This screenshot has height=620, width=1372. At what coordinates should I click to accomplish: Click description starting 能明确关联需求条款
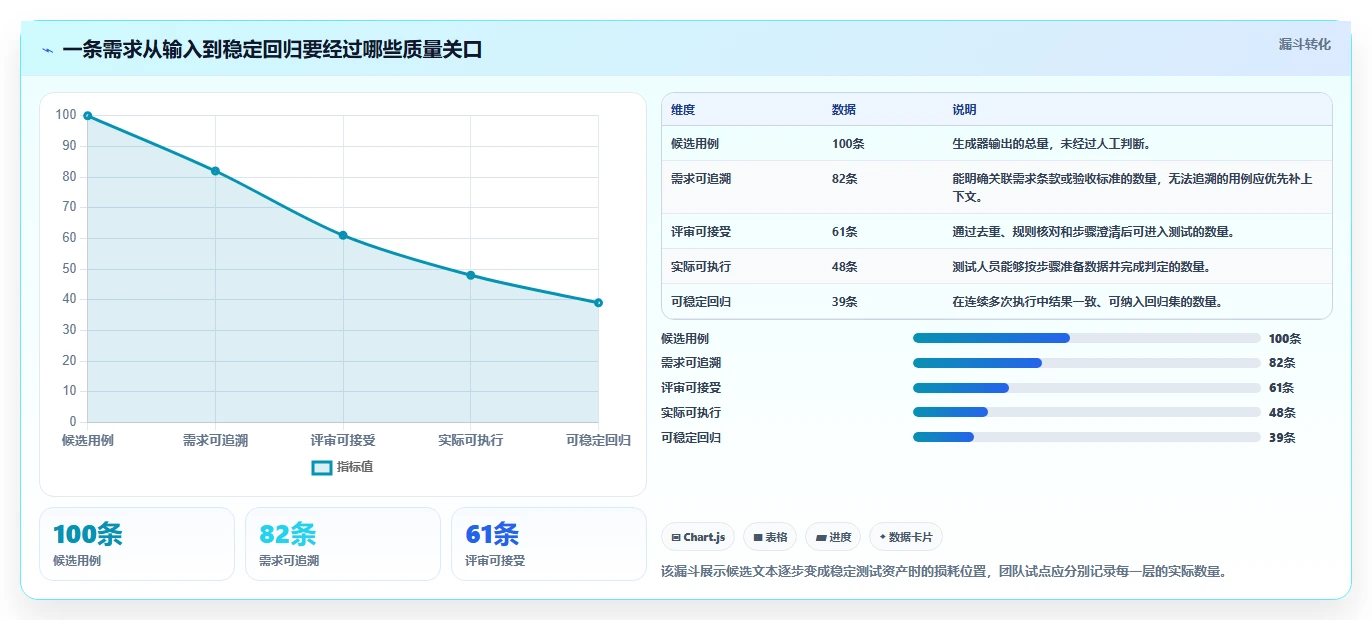(x=1133, y=188)
